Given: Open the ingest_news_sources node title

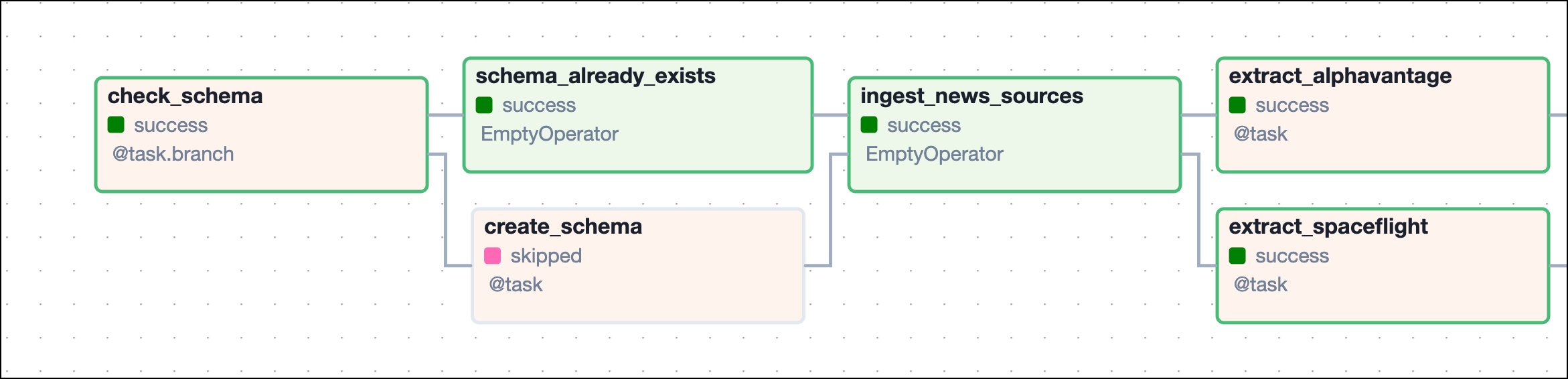Looking at the screenshot, I should point(971,96).
